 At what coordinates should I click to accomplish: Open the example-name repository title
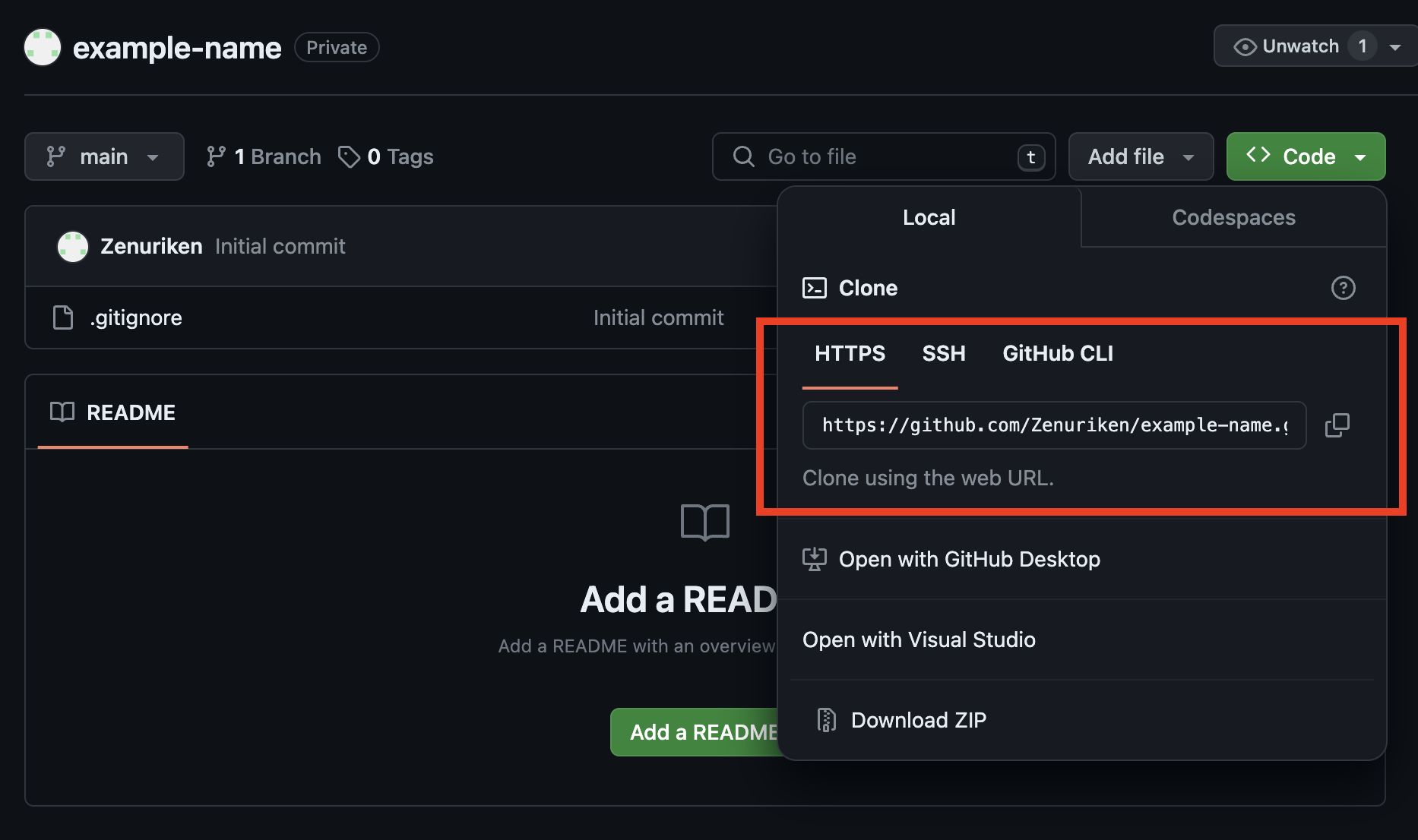coord(177,48)
